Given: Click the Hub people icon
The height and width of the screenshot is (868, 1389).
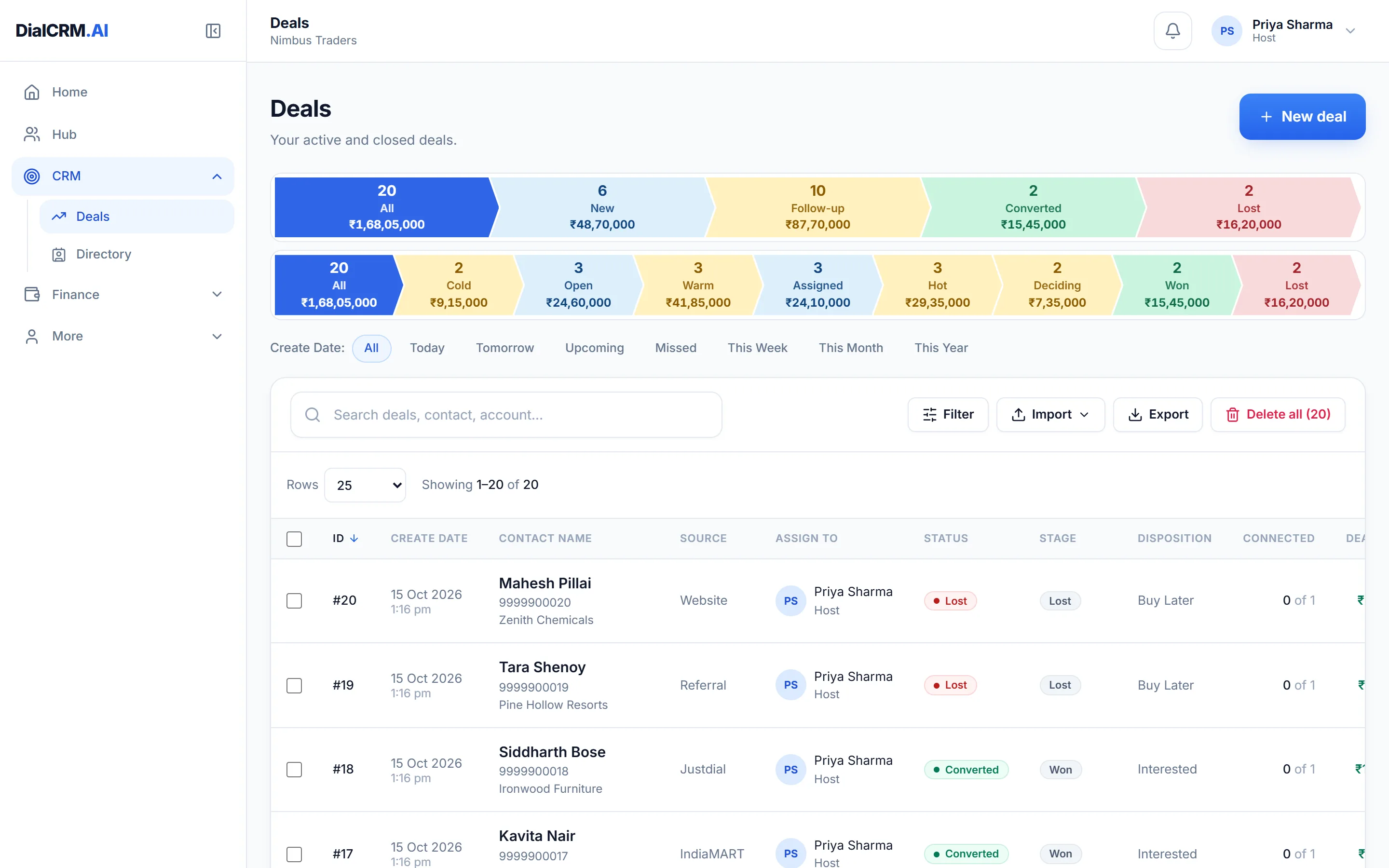Looking at the screenshot, I should (32, 134).
